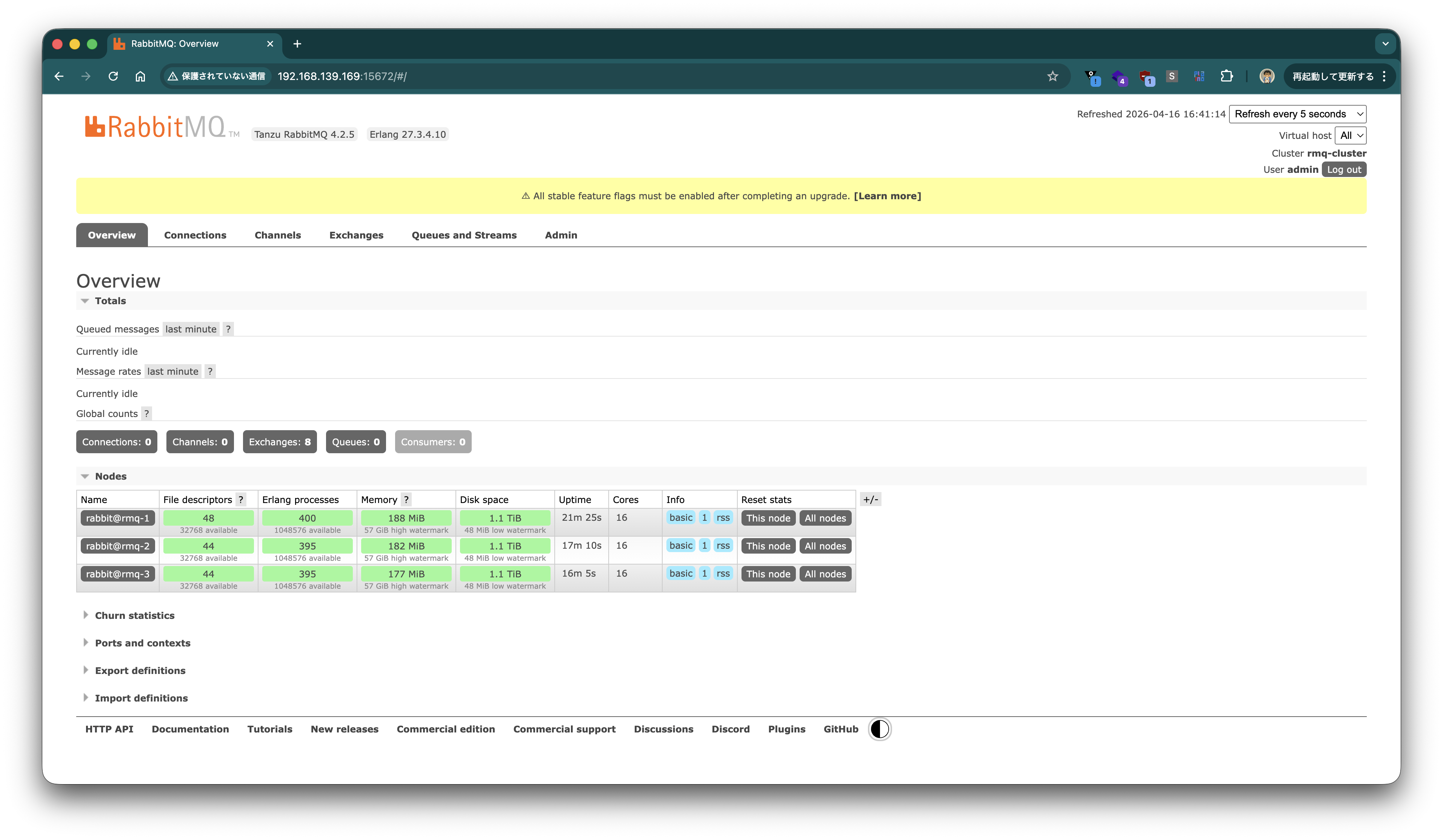Open the Plugins footer link
This screenshot has width=1443, height=840.
[x=786, y=729]
